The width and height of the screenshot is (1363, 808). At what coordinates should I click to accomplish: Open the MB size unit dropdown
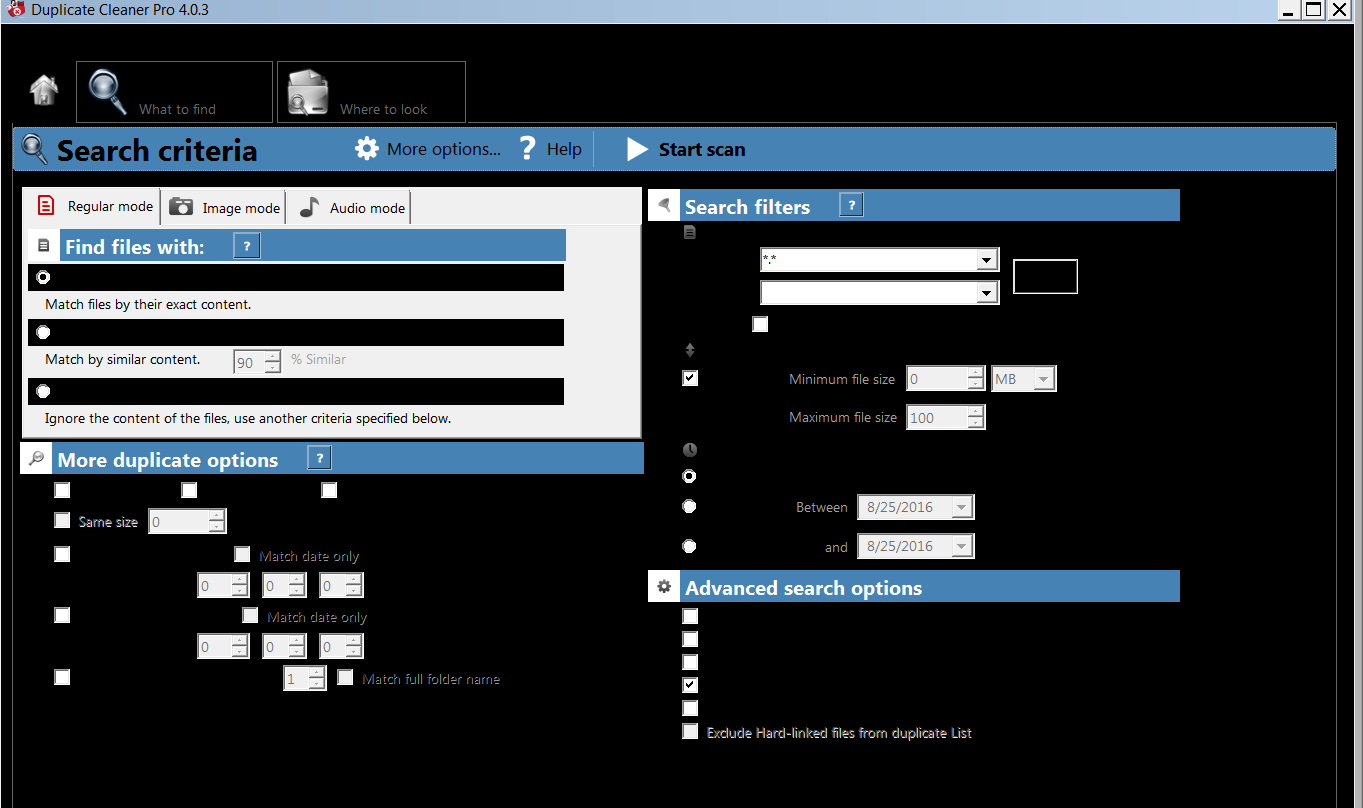(1043, 379)
